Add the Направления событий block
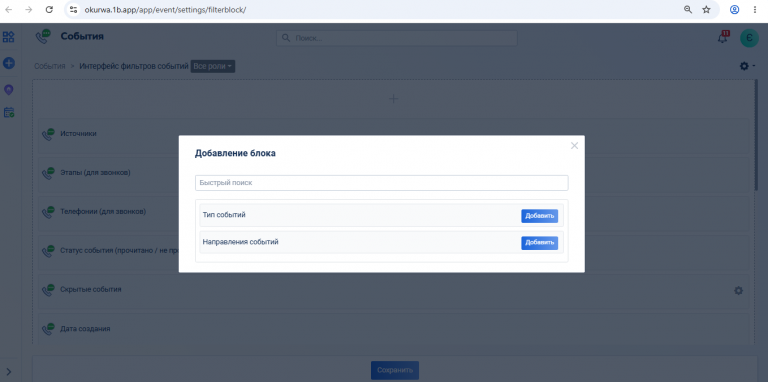The image size is (768, 382). (539, 243)
